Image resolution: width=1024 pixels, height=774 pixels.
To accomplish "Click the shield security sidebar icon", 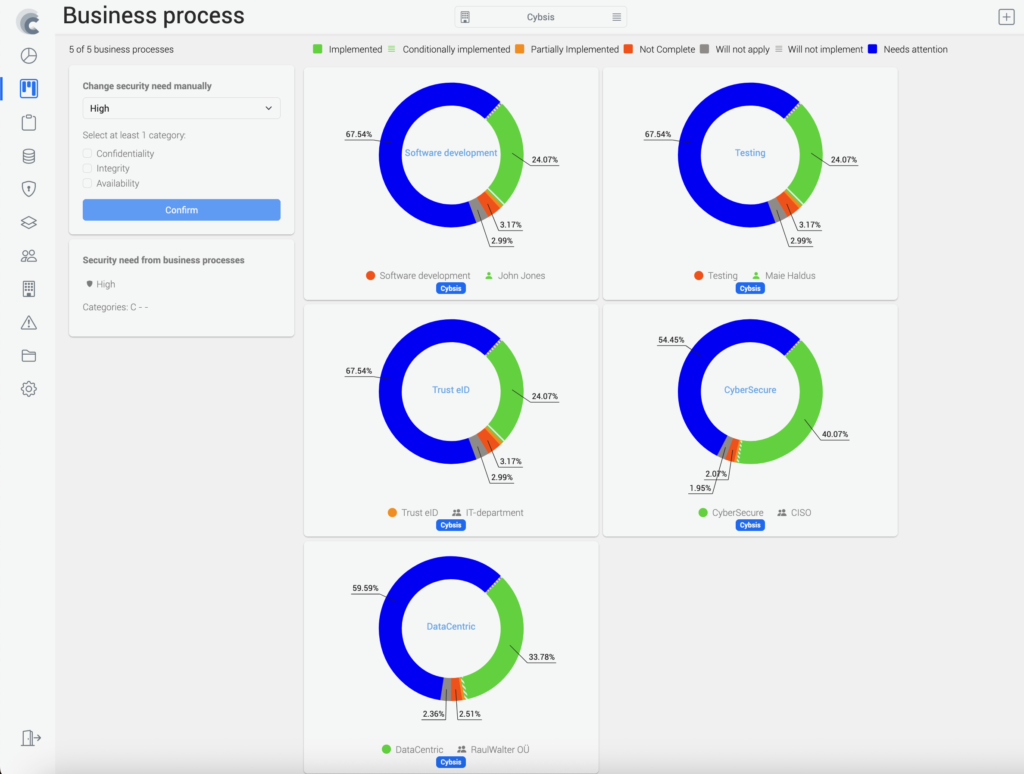I will click(29, 189).
